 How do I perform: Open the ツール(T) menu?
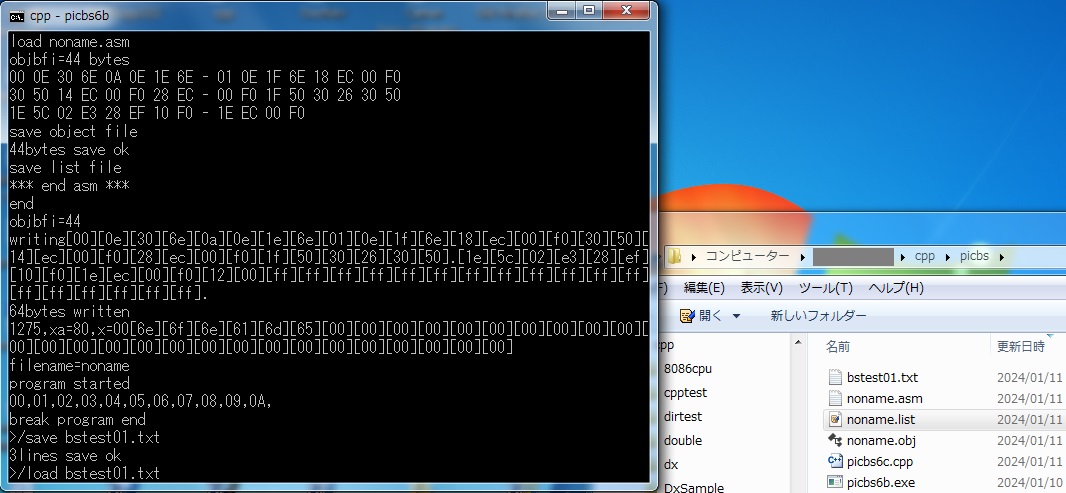(825, 288)
